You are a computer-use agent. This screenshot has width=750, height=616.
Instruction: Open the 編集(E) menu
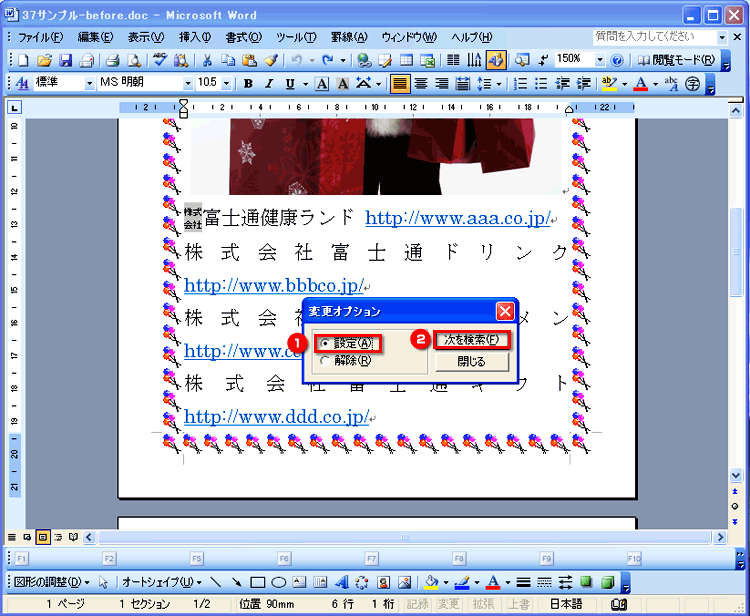click(x=95, y=37)
